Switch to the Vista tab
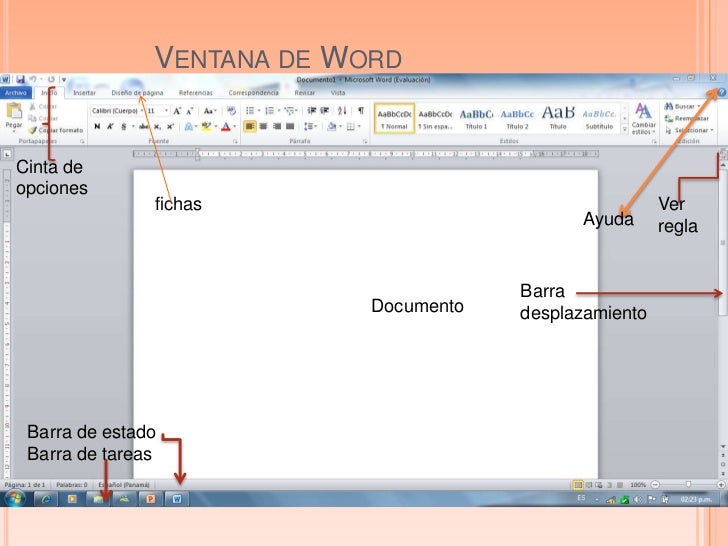728x546 pixels. pyautogui.click(x=338, y=93)
